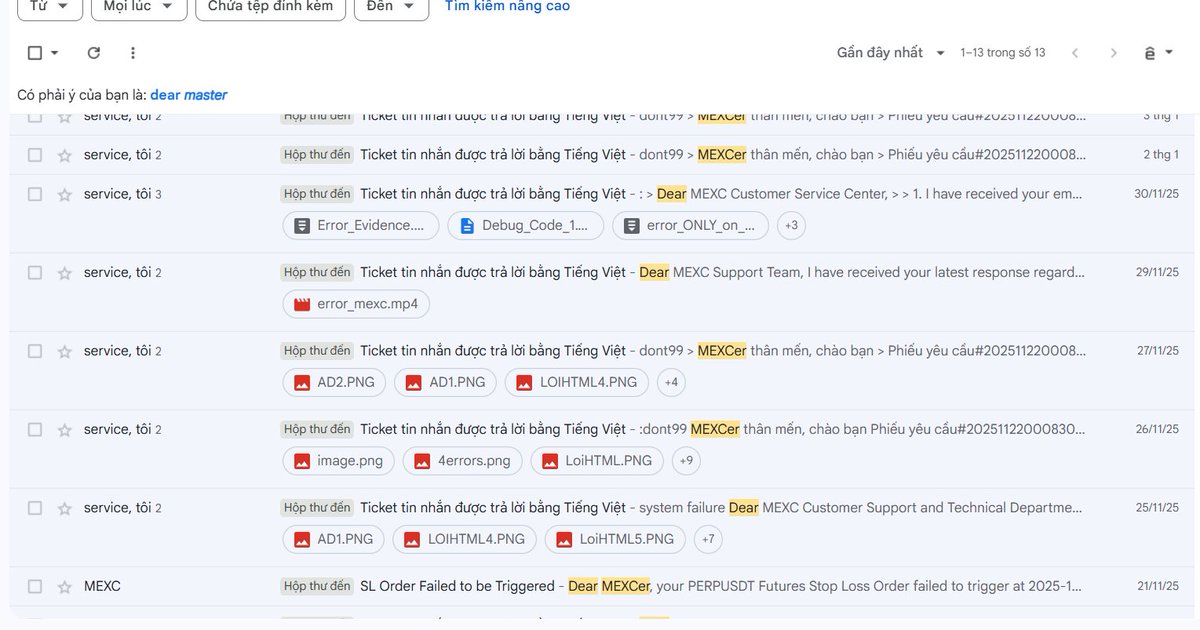The width and height of the screenshot is (1200, 630).
Task: Open the three-dot More options menu
Action: click(133, 53)
